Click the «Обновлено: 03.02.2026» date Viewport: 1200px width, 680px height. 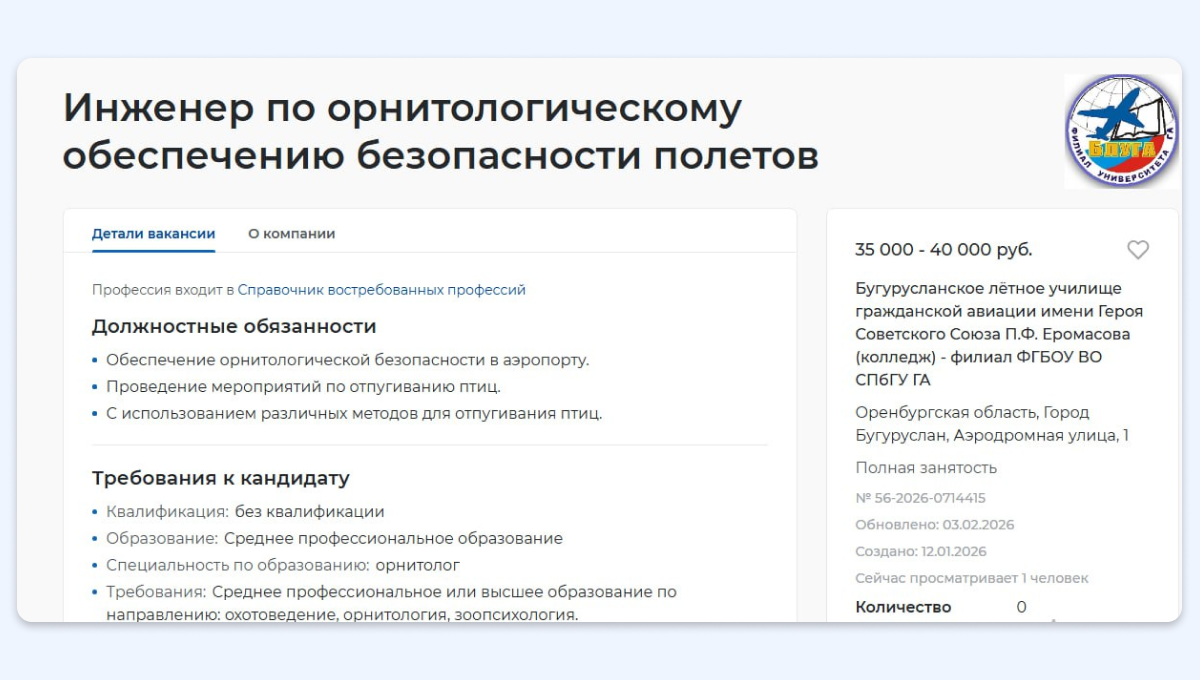coord(920,525)
